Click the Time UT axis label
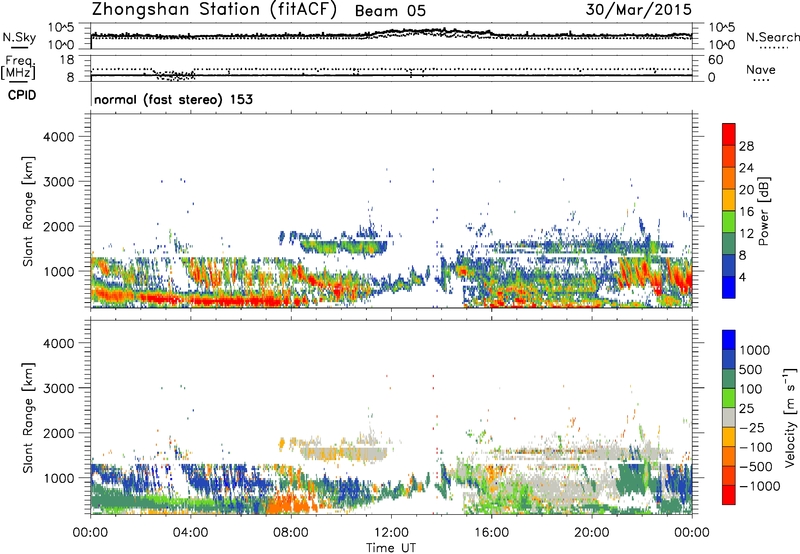800x554 pixels. [391, 548]
